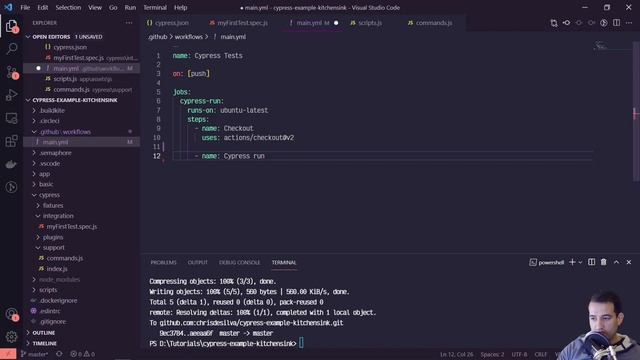The width and height of the screenshot is (640, 360).
Task: Open the launch profile dropdown arrow
Action: point(580,262)
